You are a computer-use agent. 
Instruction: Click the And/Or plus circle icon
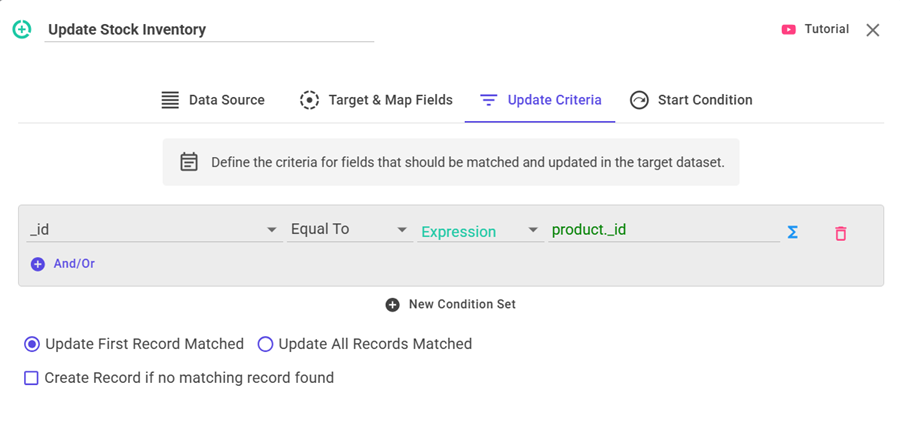38,264
